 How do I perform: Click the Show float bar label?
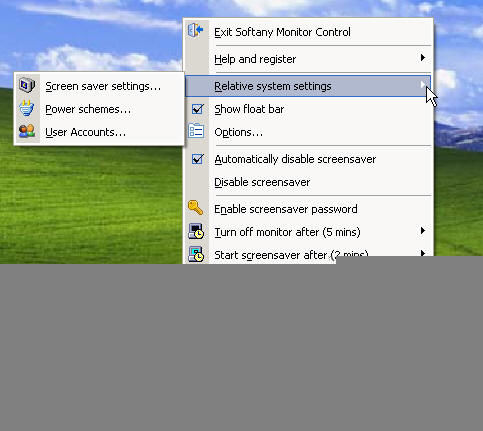[x=249, y=109]
